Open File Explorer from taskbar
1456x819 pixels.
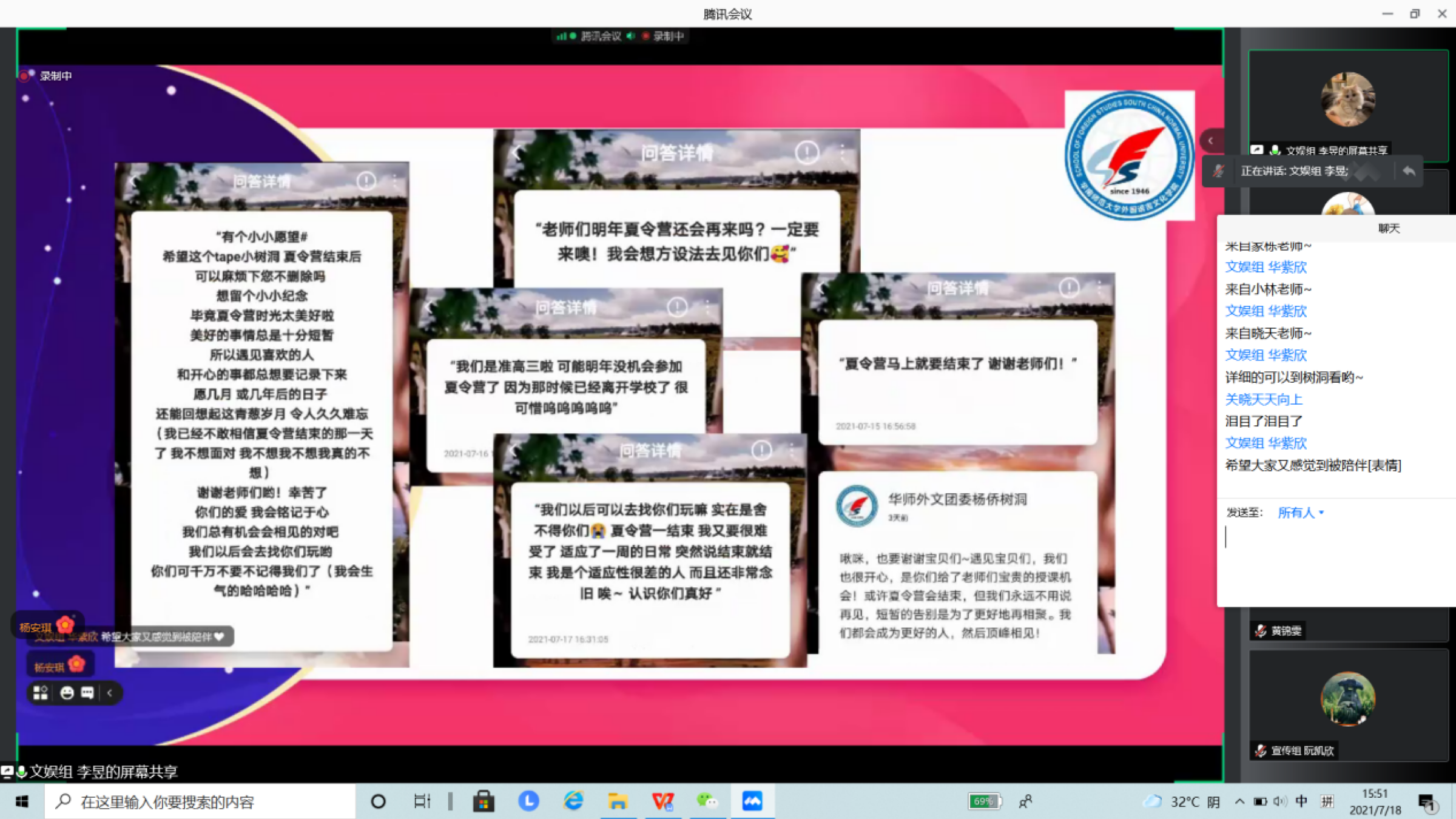[618, 802]
